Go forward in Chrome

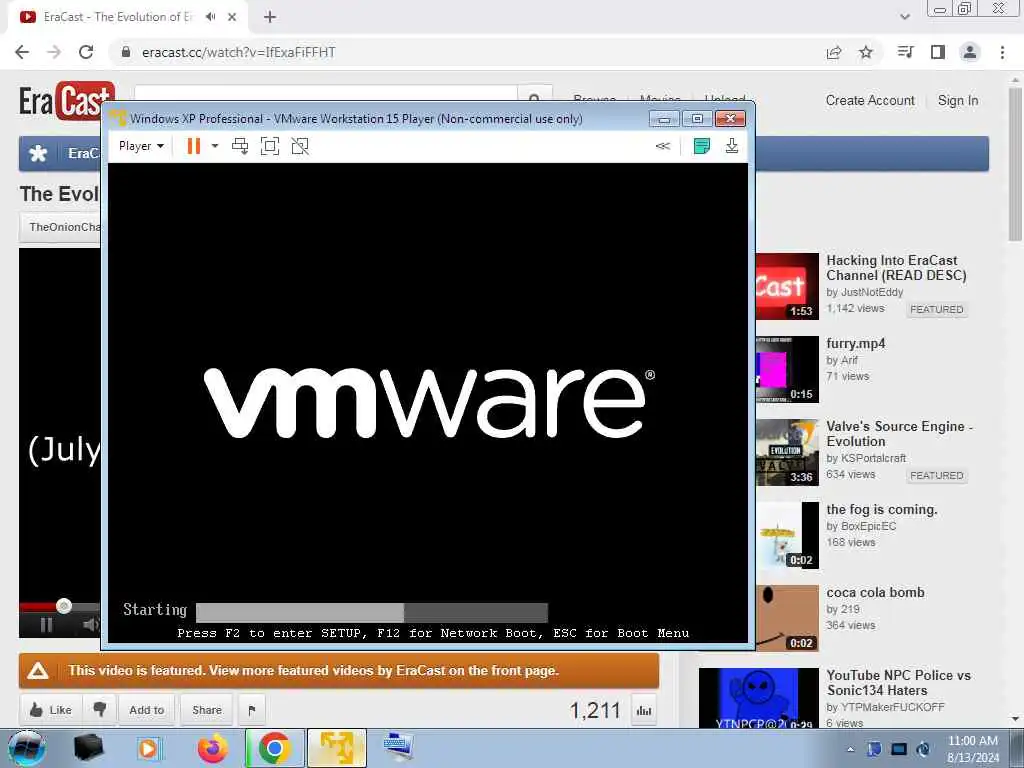click(x=54, y=52)
